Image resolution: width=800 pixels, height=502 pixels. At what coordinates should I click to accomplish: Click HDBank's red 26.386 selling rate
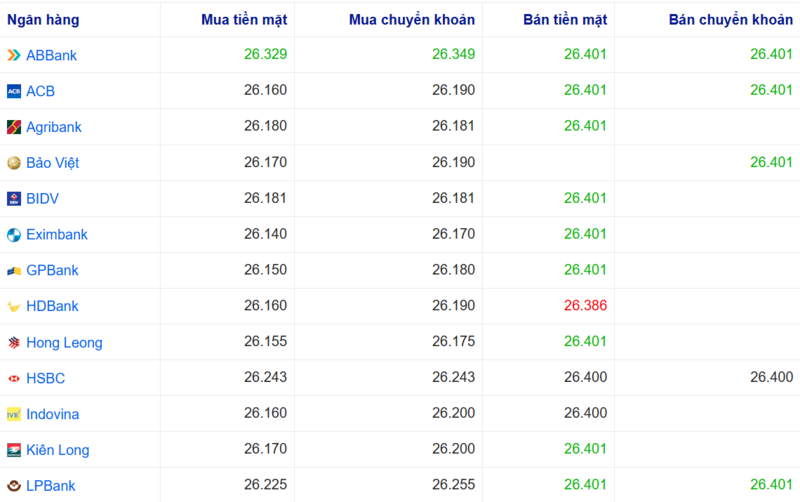pyautogui.click(x=585, y=306)
